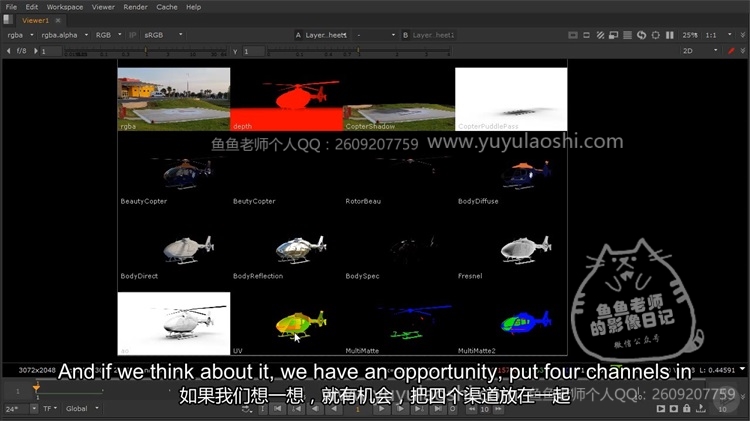Screen dimensions: 750x421
Task: Expand the top viewer toolbar chevron
Action: point(742,35)
